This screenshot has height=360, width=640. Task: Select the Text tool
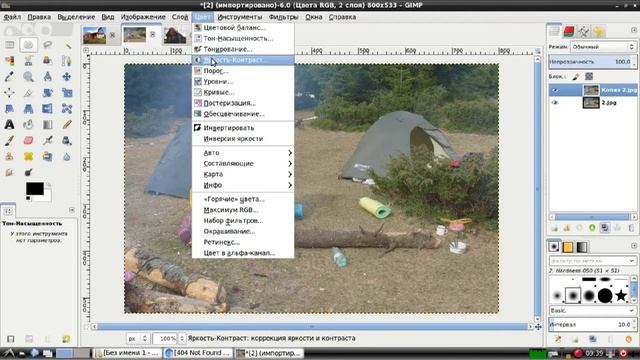9,124
